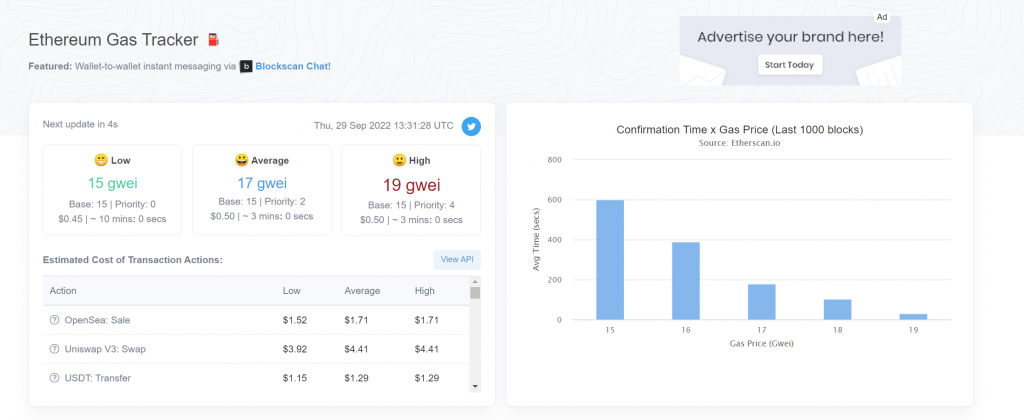1024x420 pixels.
Task: Click the High column header
Action: [424, 291]
